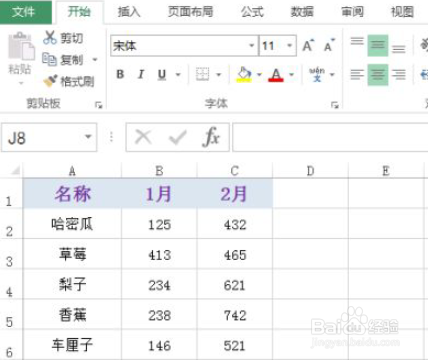Expand the fill color dropdown arrow
This screenshot has height=360, width=428.
[x=259, y=74]
